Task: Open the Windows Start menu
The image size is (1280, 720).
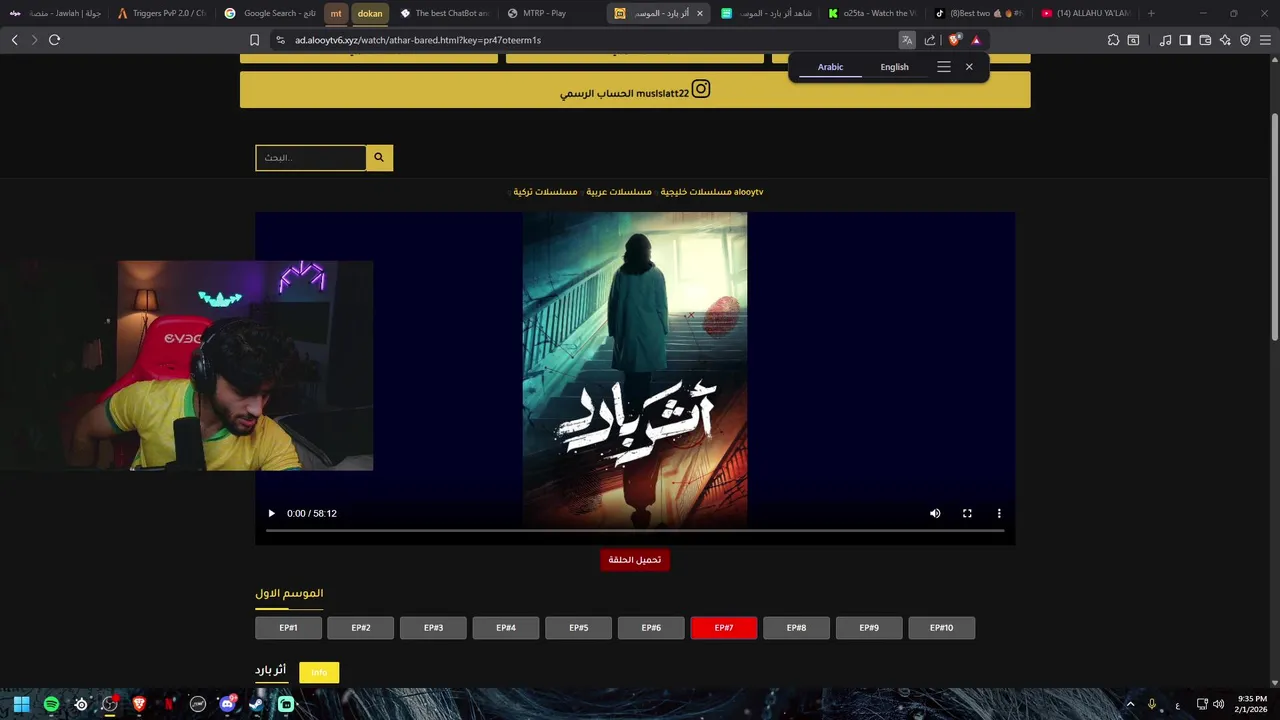Action: [x=21, y=704]
